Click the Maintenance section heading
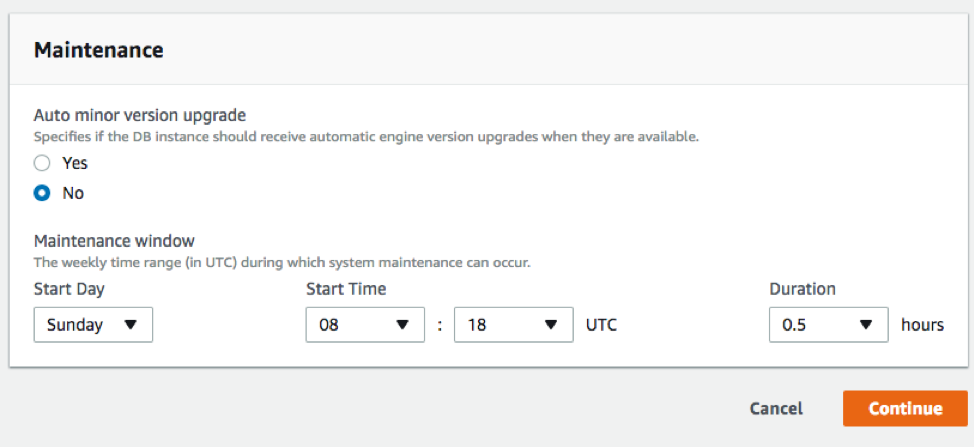Image resolution: width=974 pixels, height=447 pixels. pyautogui.click(x=99, y=50)
